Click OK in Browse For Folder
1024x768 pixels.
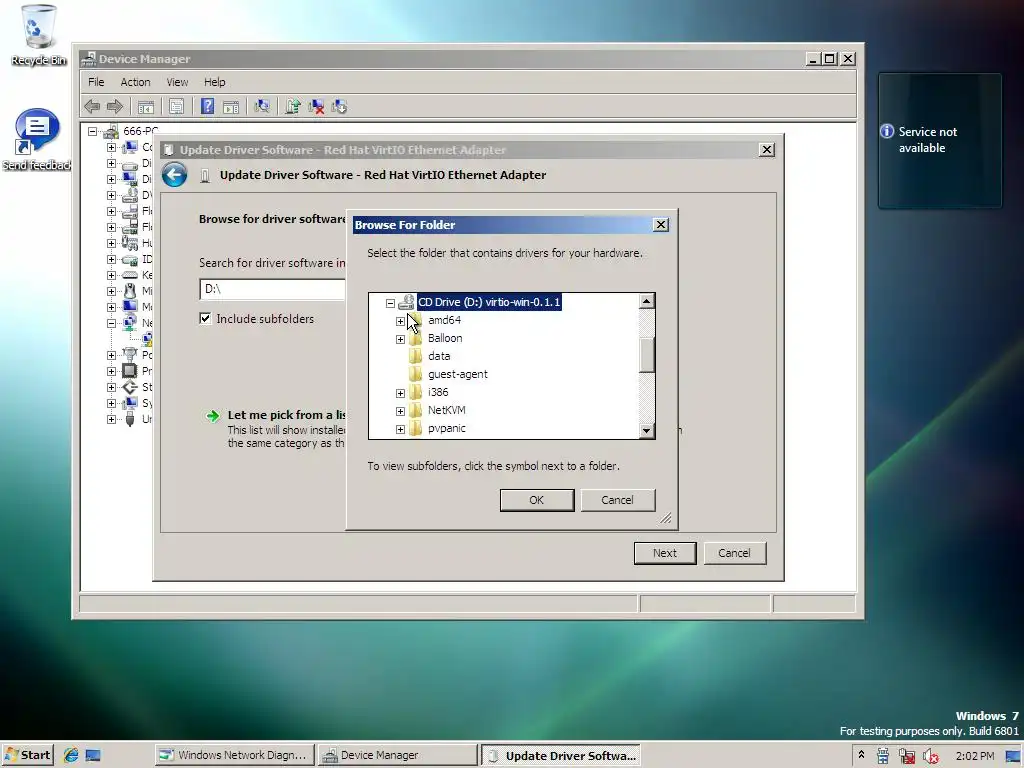(x=537, y=500)
